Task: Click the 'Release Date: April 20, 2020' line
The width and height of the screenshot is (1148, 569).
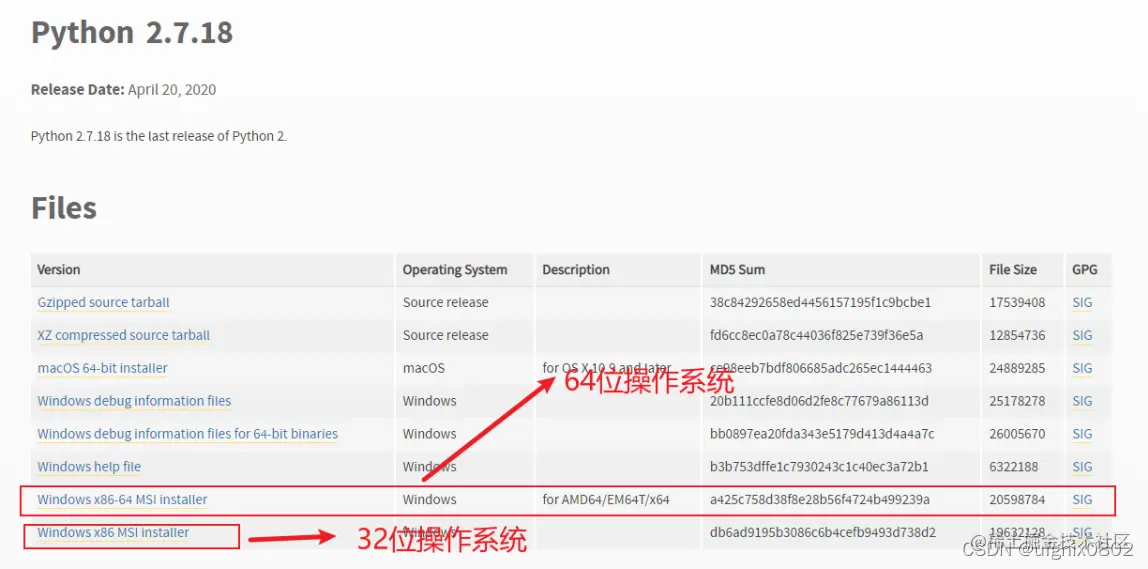Action: coord(123,90)
